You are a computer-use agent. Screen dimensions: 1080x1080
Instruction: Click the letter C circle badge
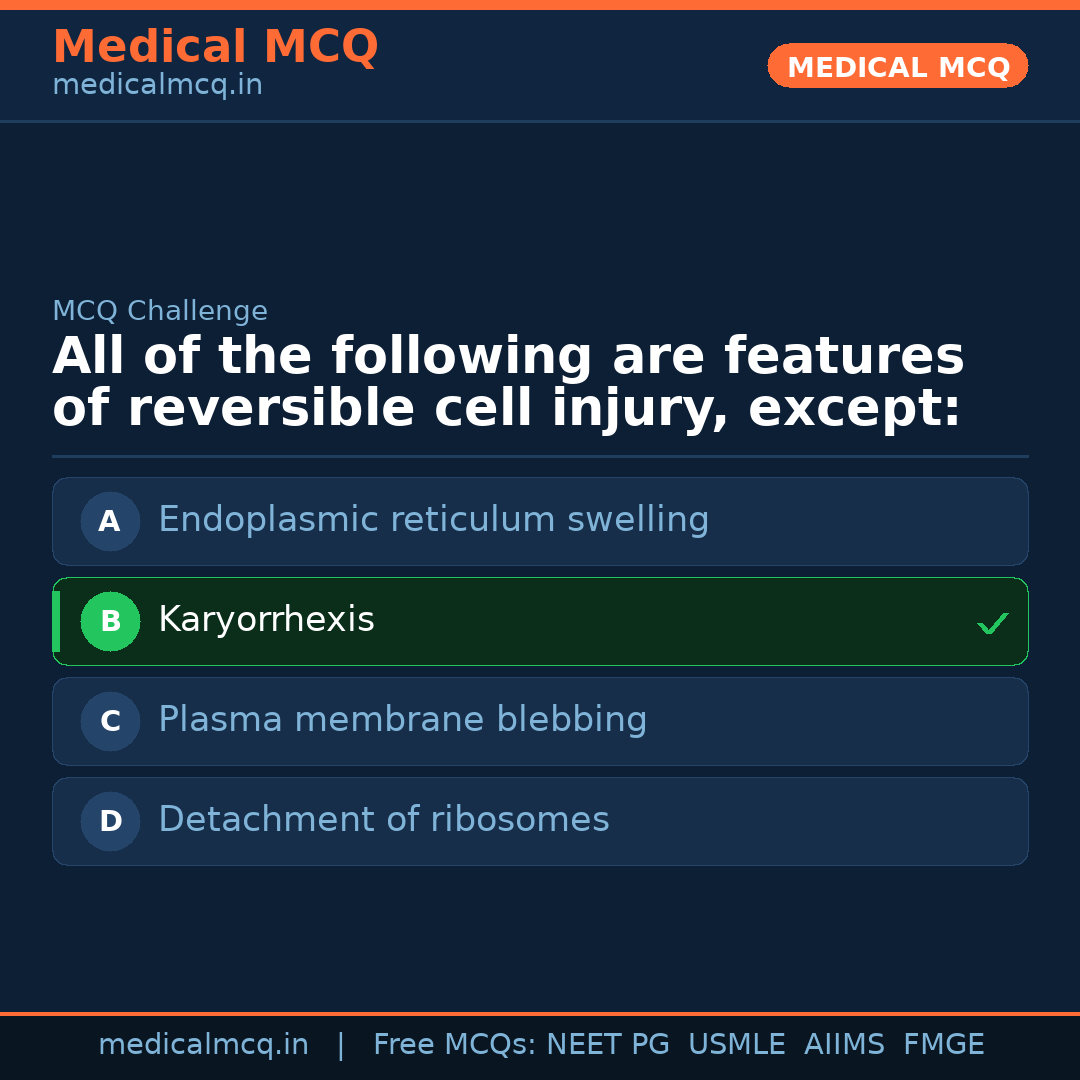(x=110, y=721)
